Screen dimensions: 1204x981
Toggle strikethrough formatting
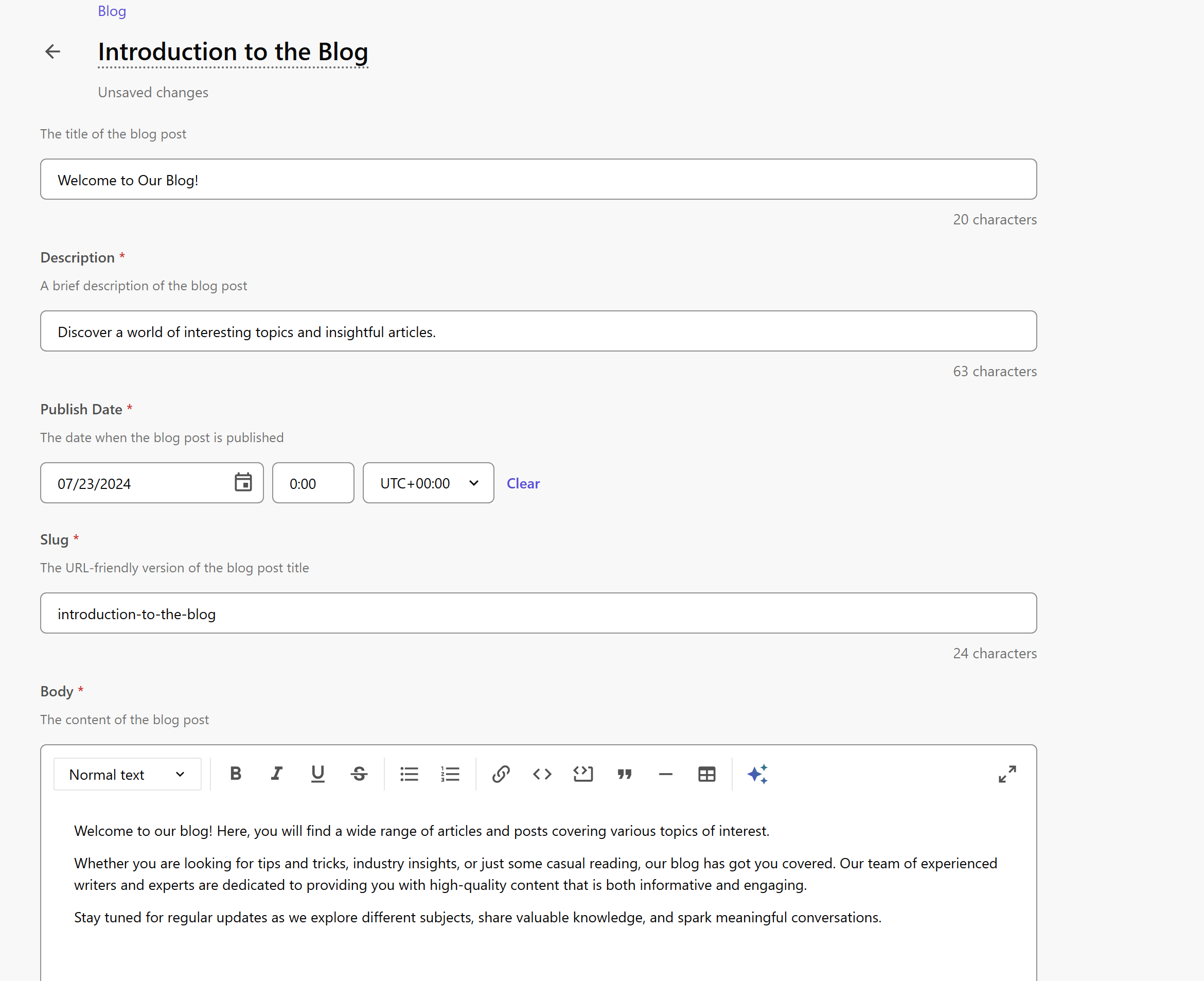(359, 774)
